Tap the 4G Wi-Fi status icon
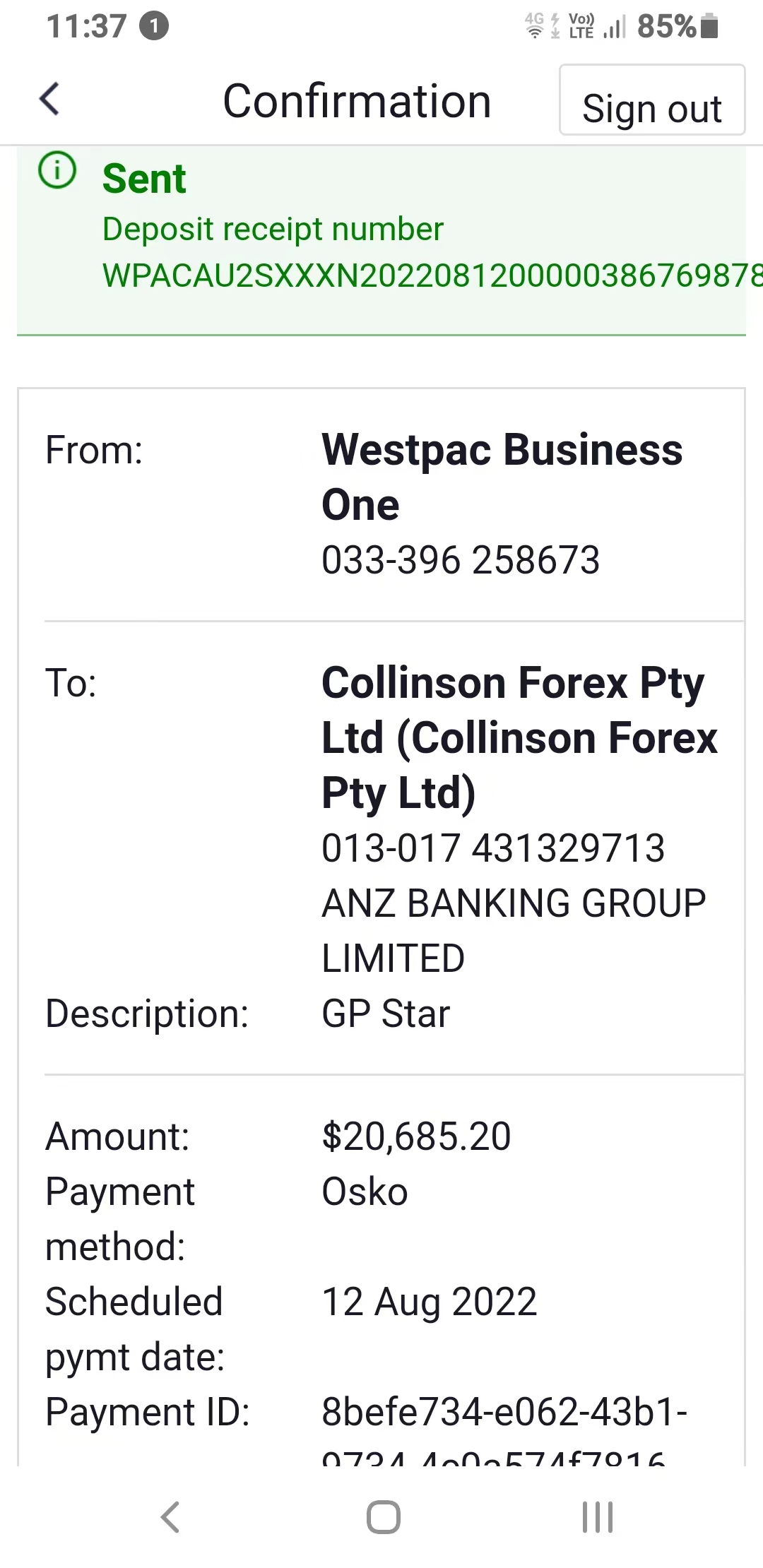This screenshot has height=1568, width=763. [535, 25]
